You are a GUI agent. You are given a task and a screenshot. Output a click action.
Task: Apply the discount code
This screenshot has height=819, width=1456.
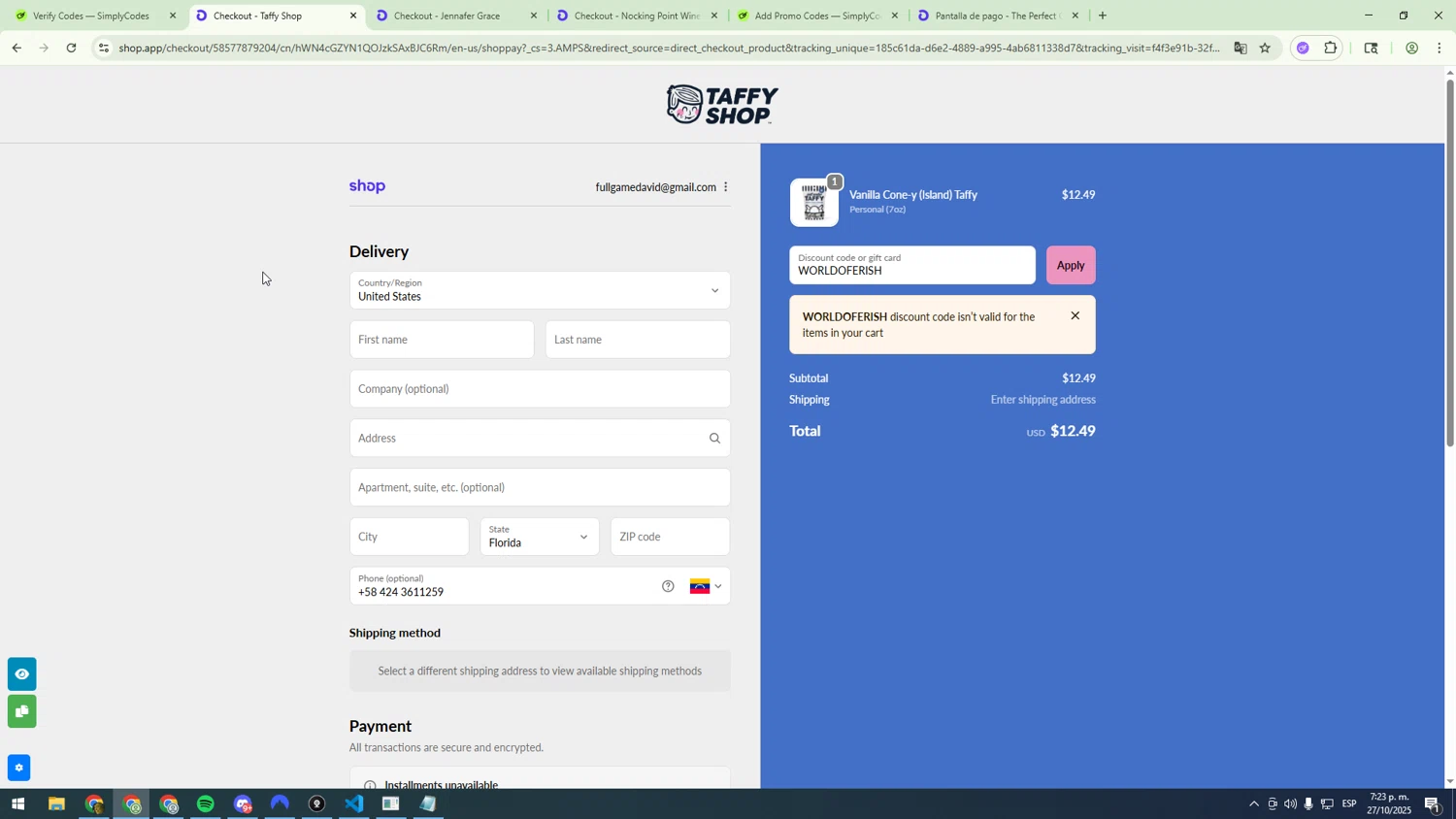click(x=1071, y=265)
